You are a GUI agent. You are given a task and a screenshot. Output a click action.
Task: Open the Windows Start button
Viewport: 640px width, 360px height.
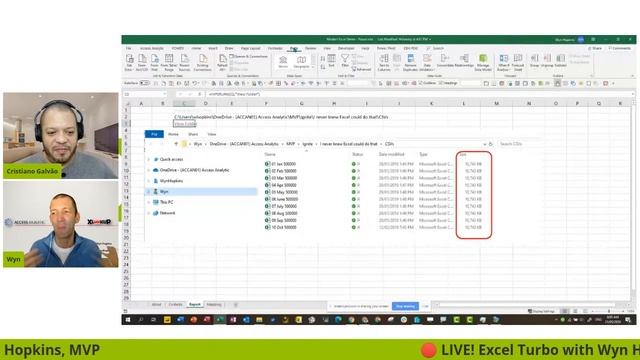pos(127,320)
